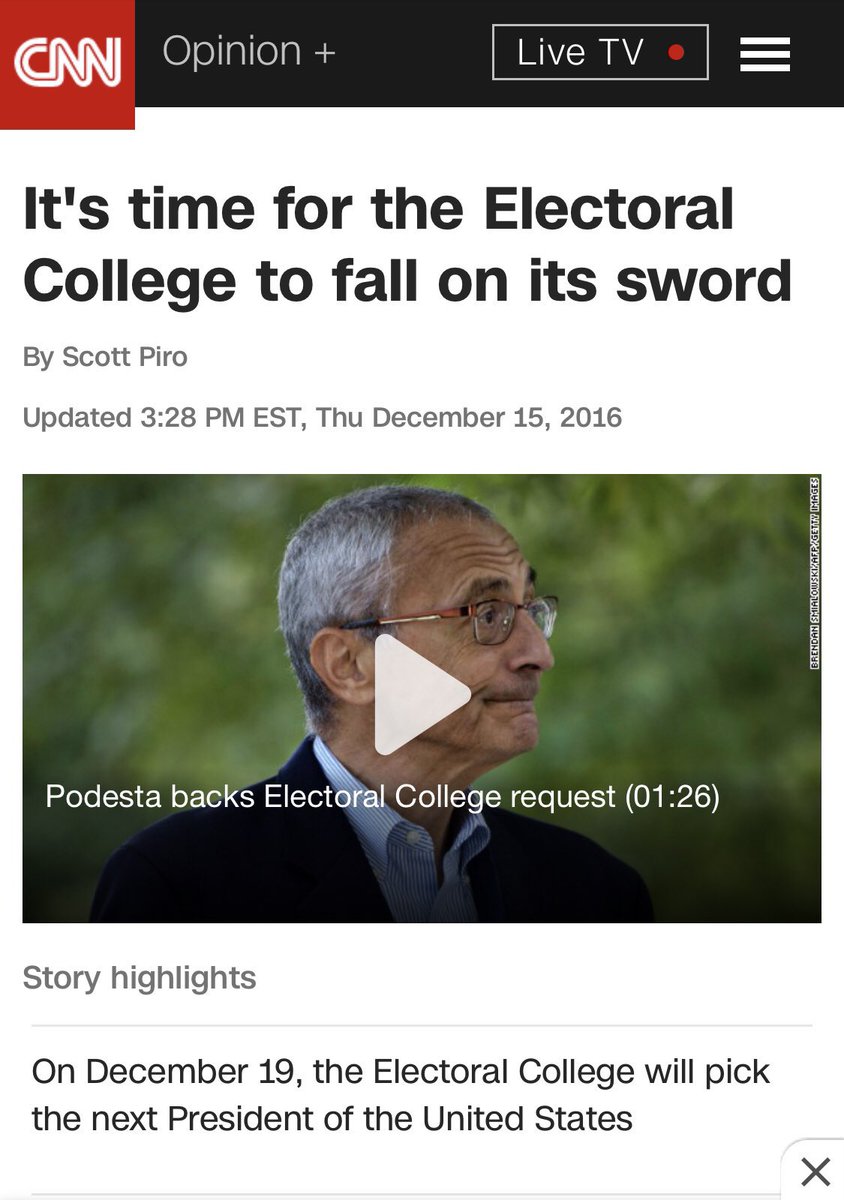This screenshot has height=1200, width=844.
Task: Select the Story highlights heading
Action: [x=139, y=977]
